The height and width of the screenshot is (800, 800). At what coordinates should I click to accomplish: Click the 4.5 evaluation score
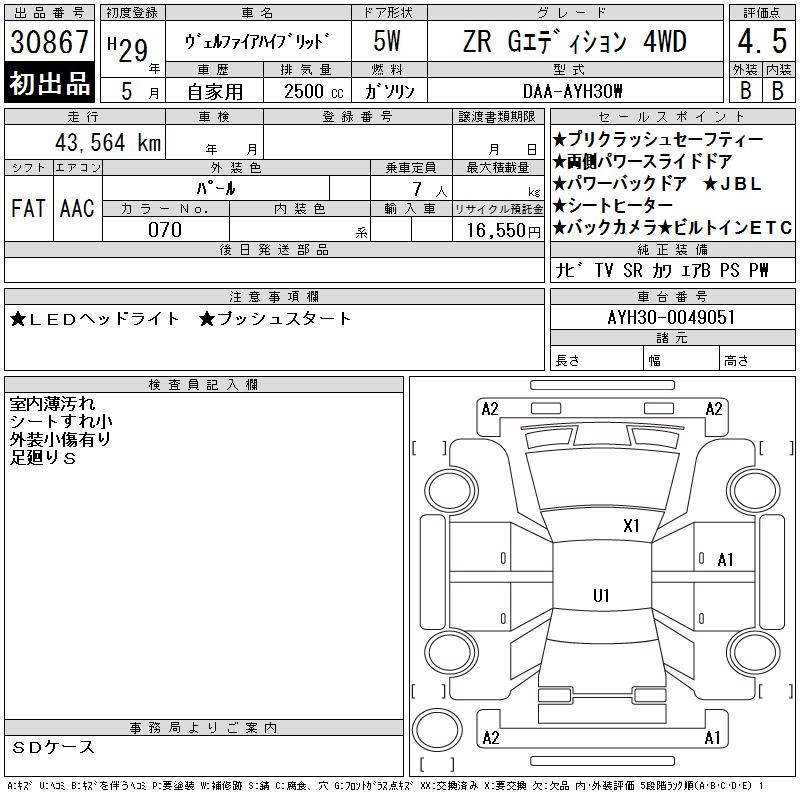coord(761,42)
